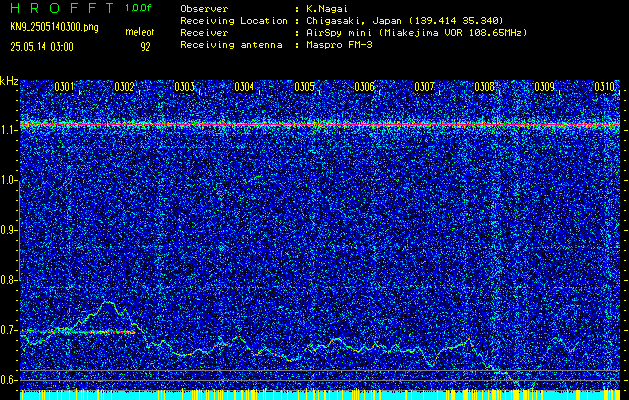
Task: Click the kHz axis unit label
Action: pyautogui.click(x=9, y=81)
